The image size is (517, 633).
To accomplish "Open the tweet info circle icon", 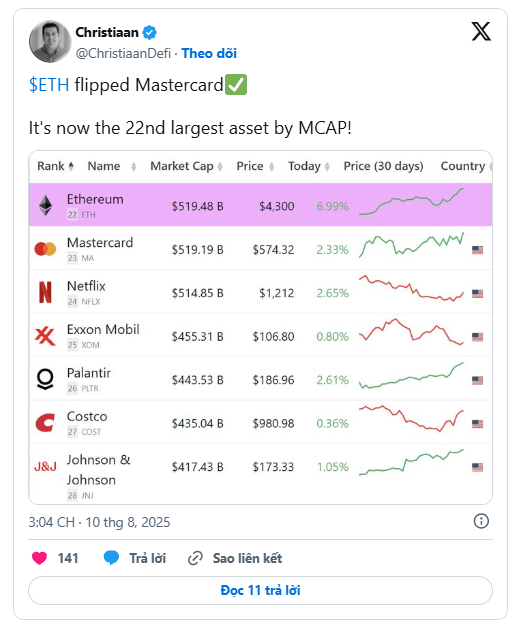I will (481, 521).
